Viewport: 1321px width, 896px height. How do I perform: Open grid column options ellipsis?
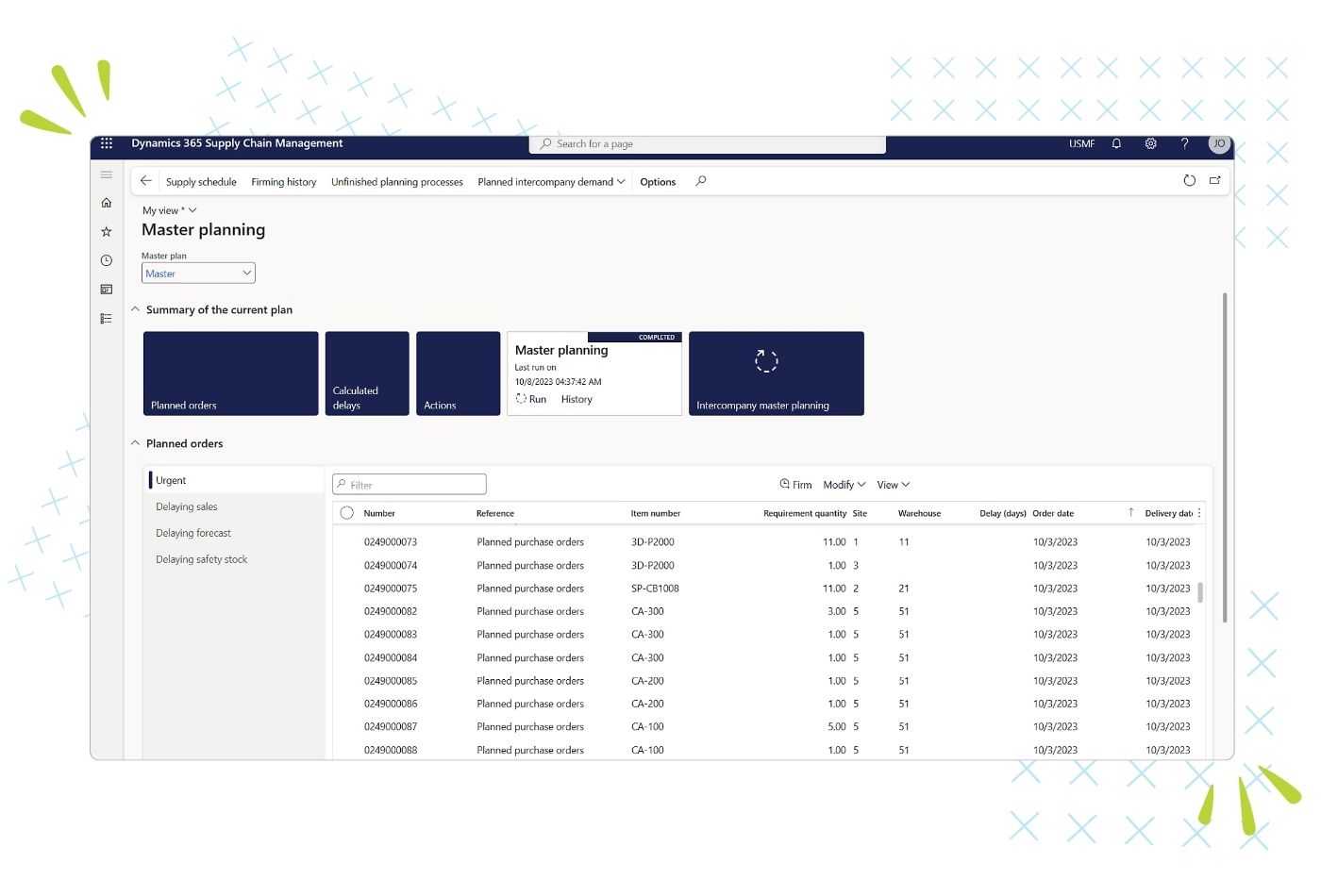[1199, 513]
